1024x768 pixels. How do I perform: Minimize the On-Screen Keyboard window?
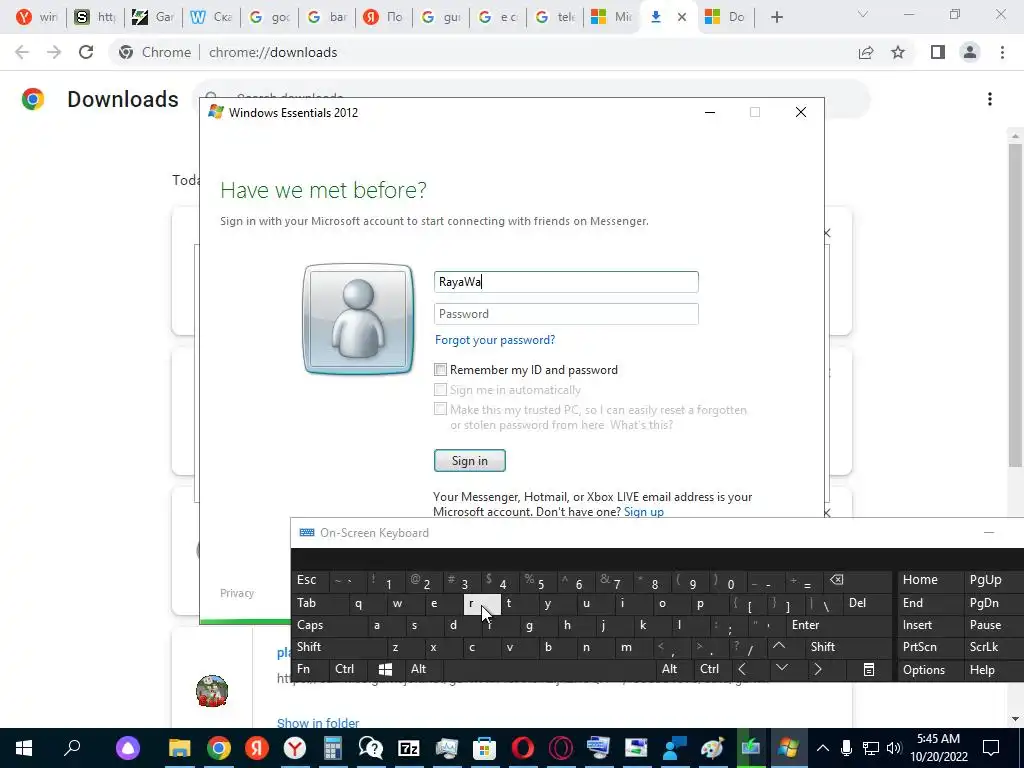(989, 533)
